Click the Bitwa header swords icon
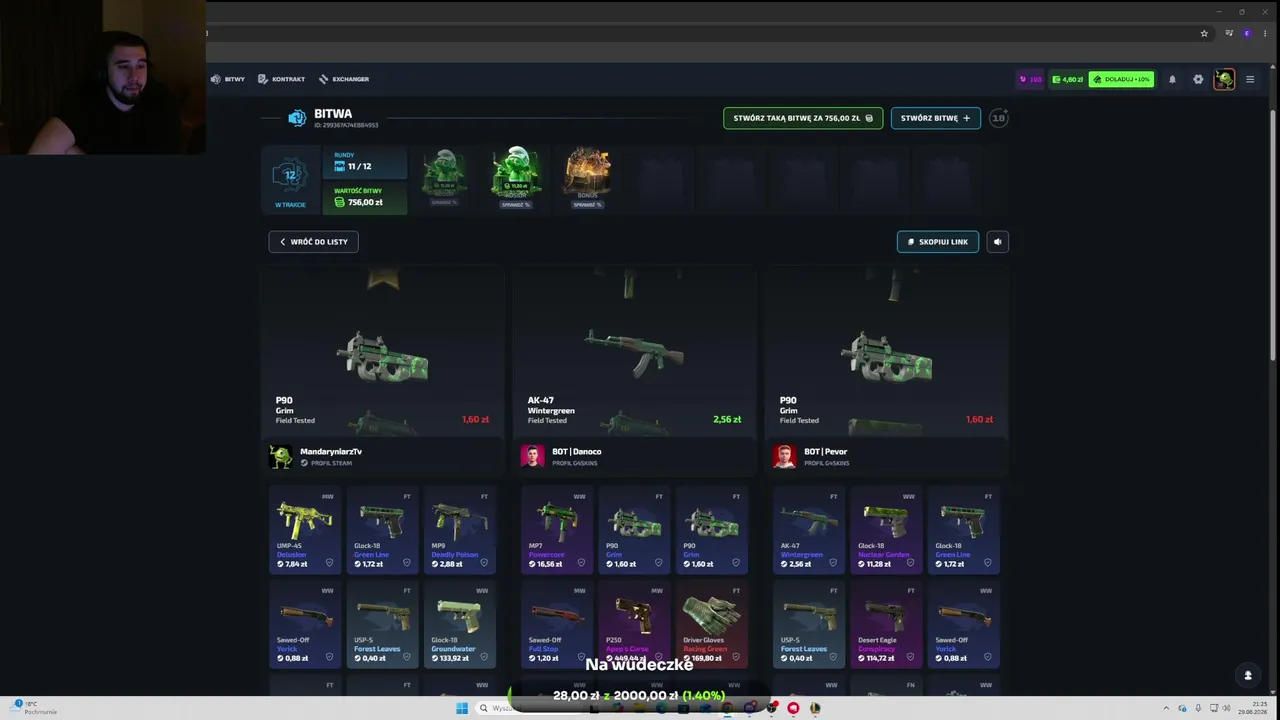This screenshot has height=720, width=1280. click(x=297, y=118)
